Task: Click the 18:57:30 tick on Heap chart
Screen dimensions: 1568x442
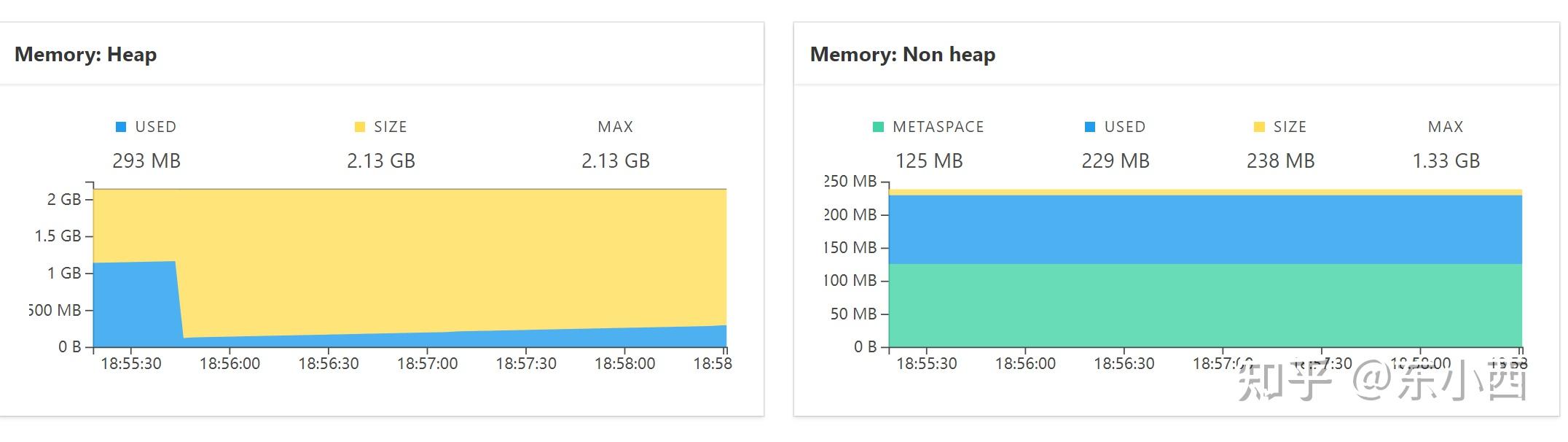Action: [526, 363]
